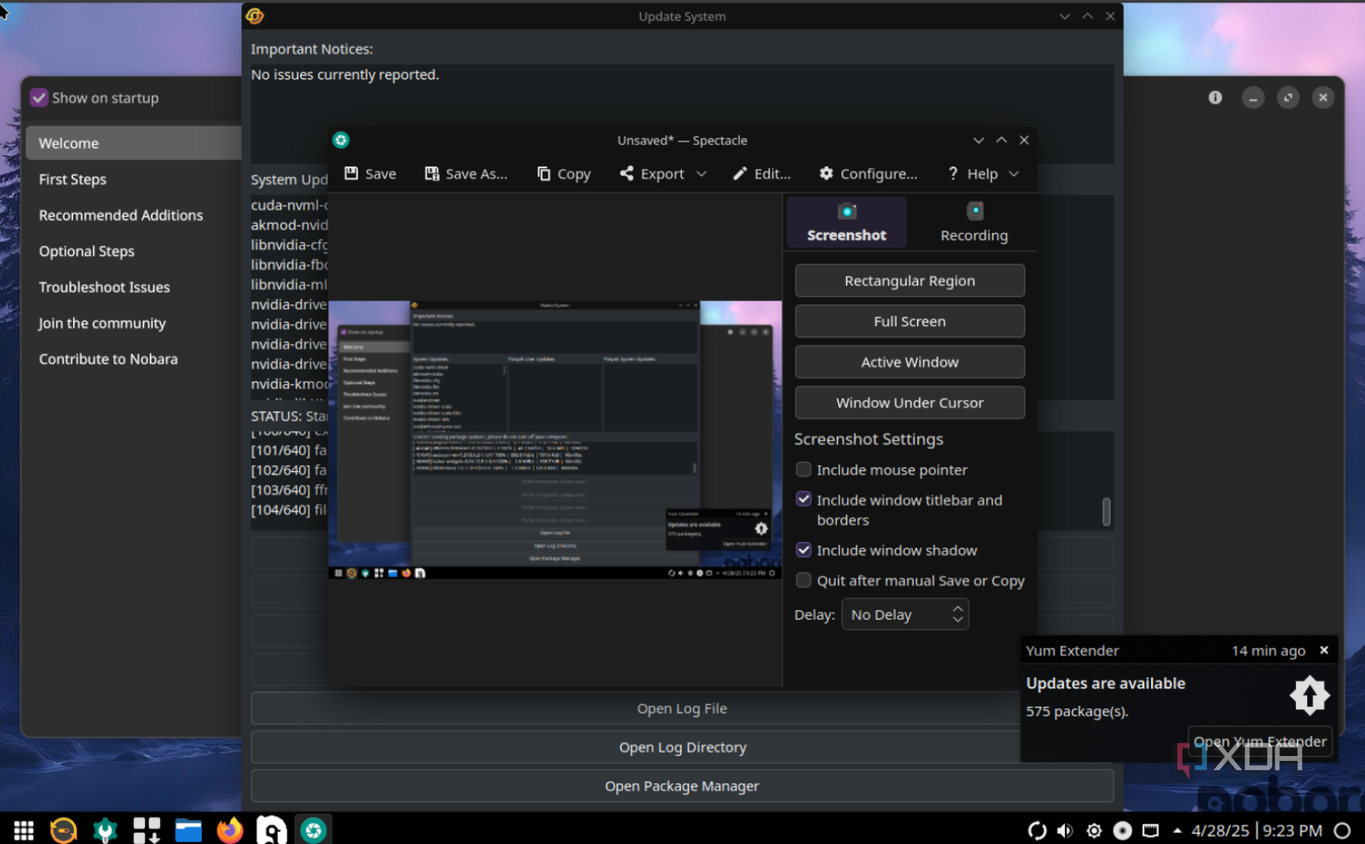Disable Include window shadow
This screenshot has width=1365, height=844.
[x=803, y=550]
